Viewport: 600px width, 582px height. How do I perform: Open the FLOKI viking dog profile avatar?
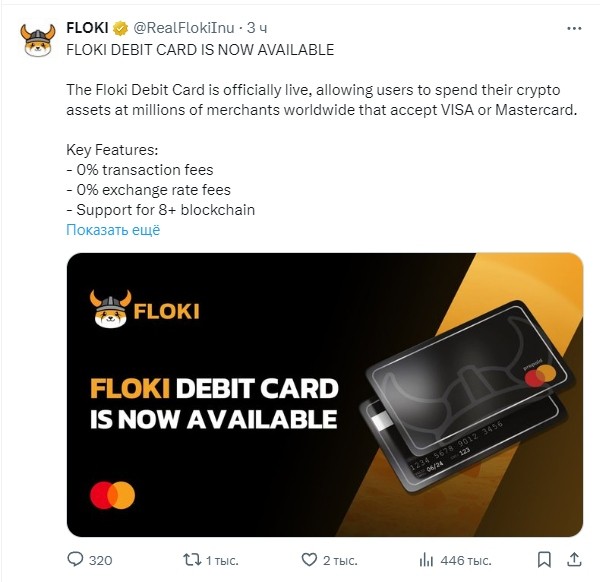click(38, 40)
